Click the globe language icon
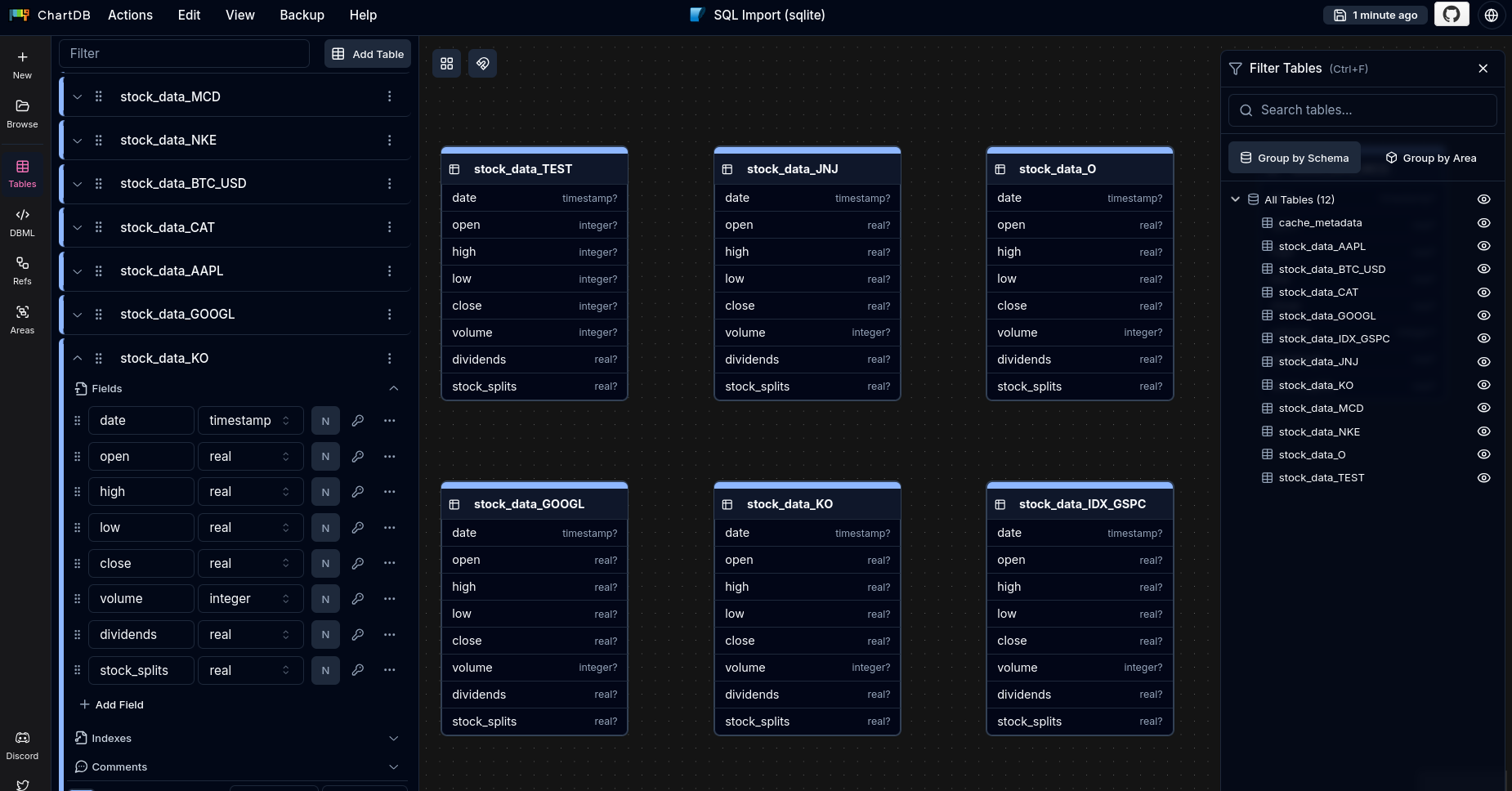 1491,15
